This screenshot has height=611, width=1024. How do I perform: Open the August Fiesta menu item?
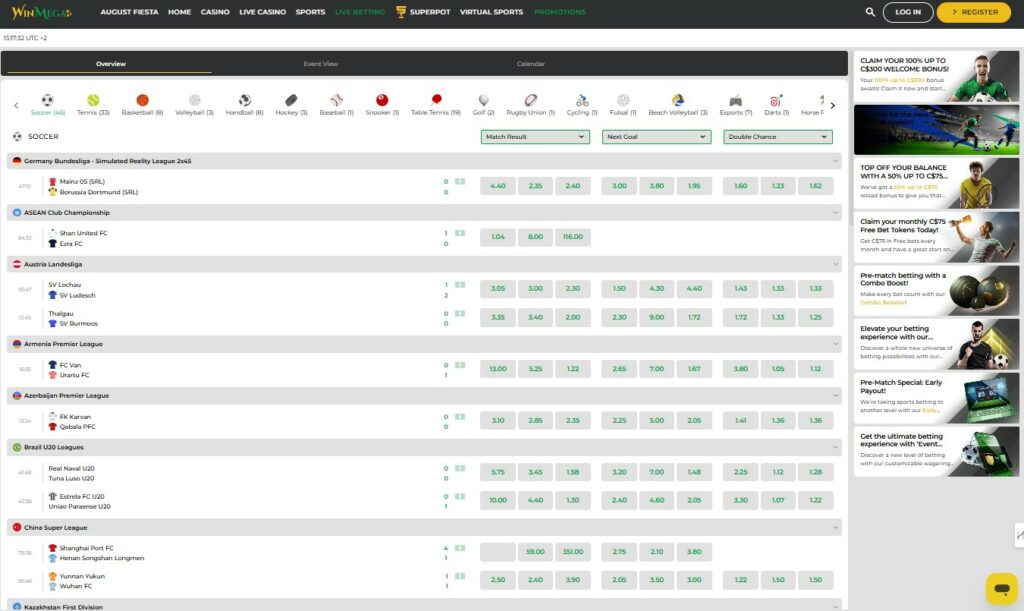tap(129, 12)
